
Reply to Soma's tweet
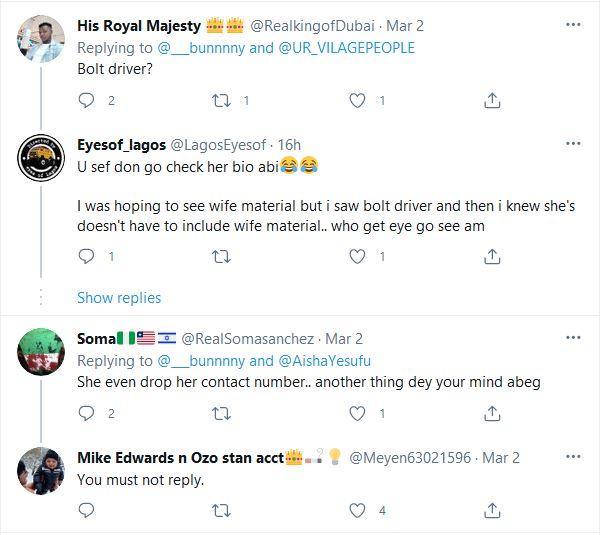tap(85, 413)
